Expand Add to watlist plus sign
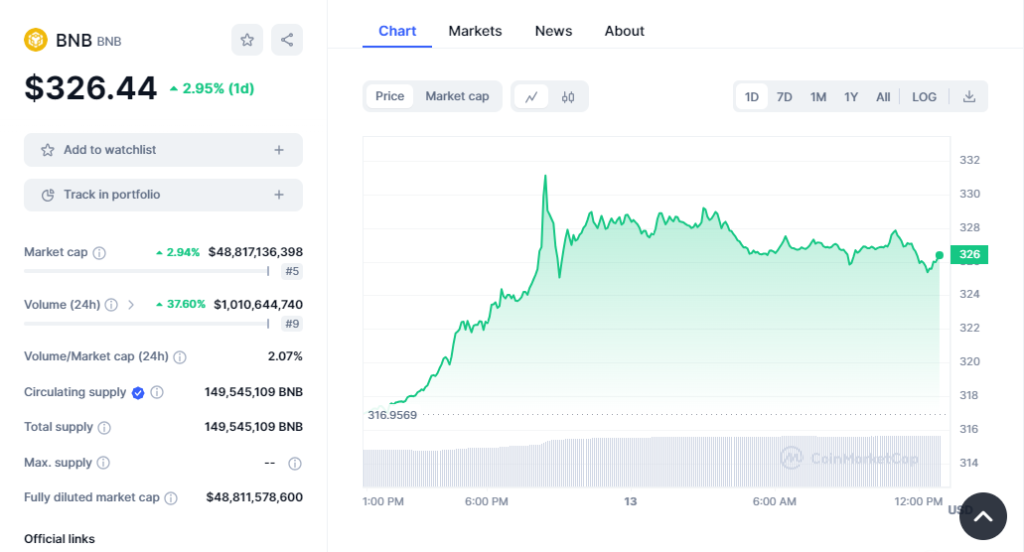 [279, 150]
